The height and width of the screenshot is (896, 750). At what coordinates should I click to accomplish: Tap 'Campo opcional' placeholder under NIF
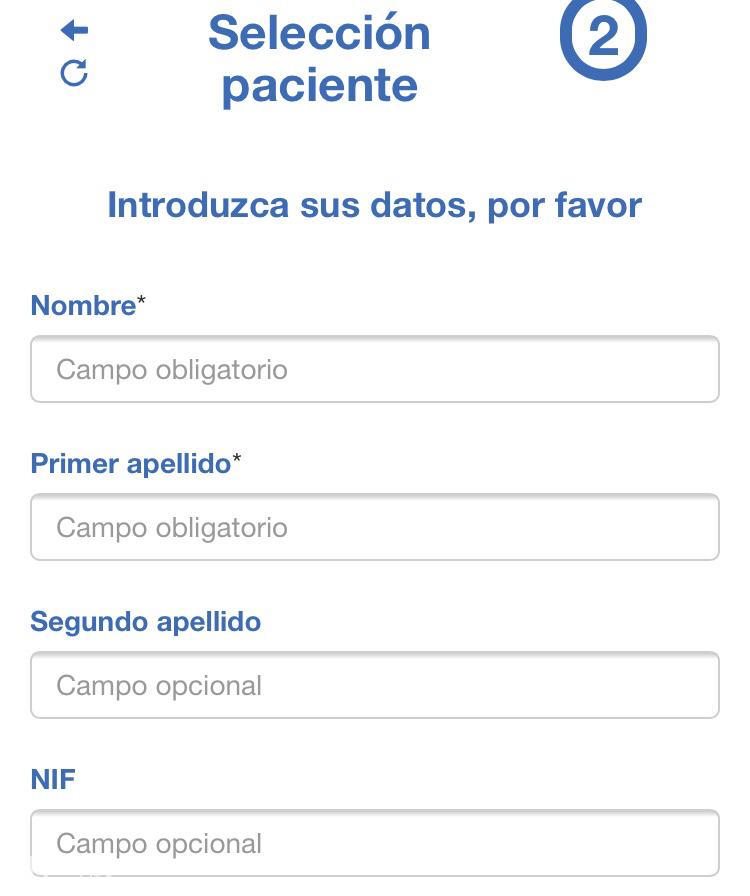[x=159, y=844]
